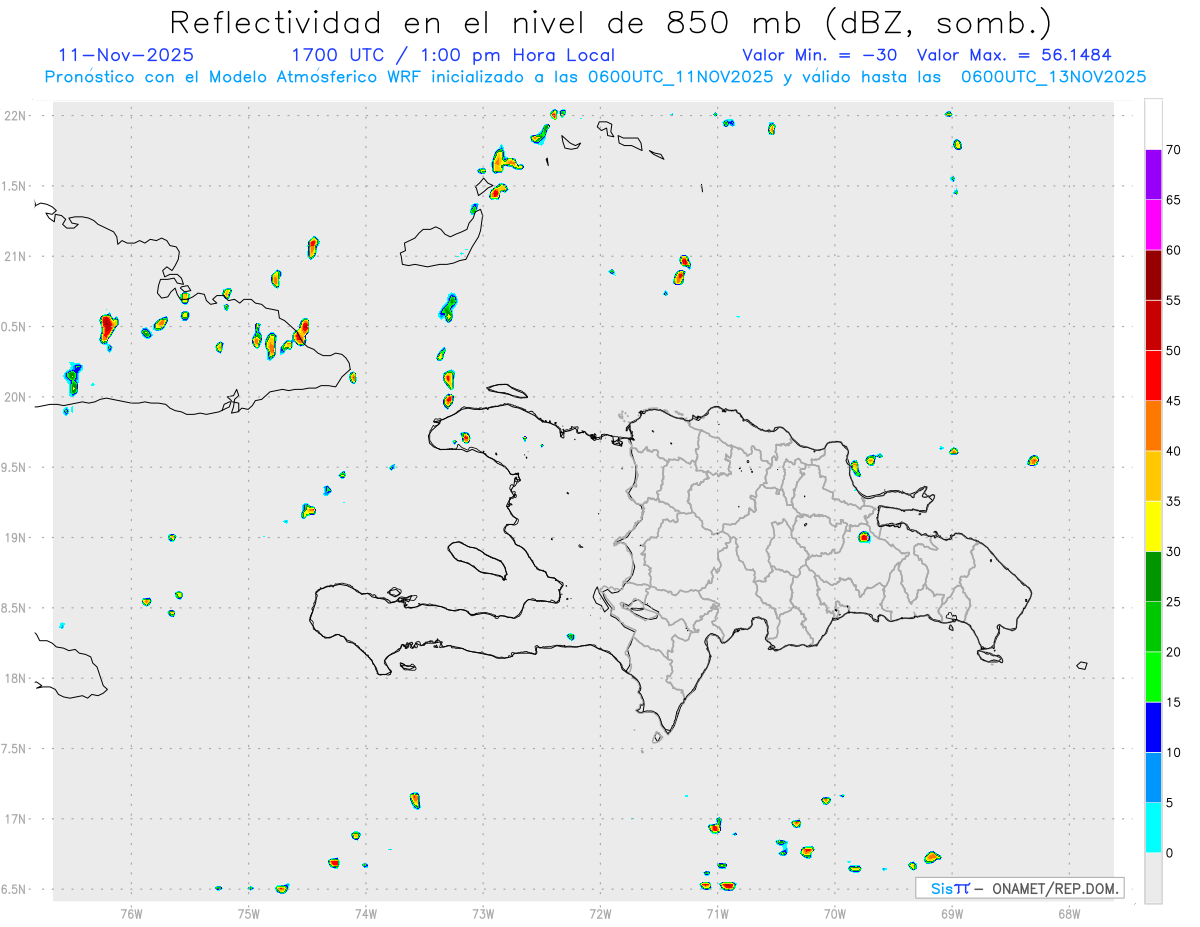Click the red storm cell inside eastern Dominican Republic

click(865, 538)
